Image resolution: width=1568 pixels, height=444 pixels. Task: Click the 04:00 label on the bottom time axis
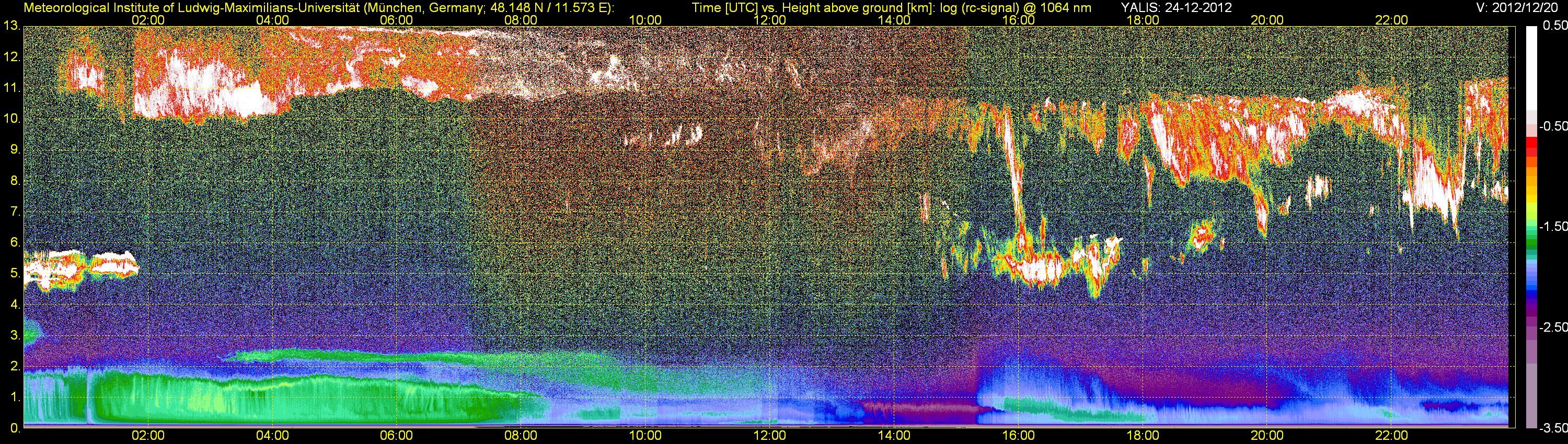pos(272,436)
